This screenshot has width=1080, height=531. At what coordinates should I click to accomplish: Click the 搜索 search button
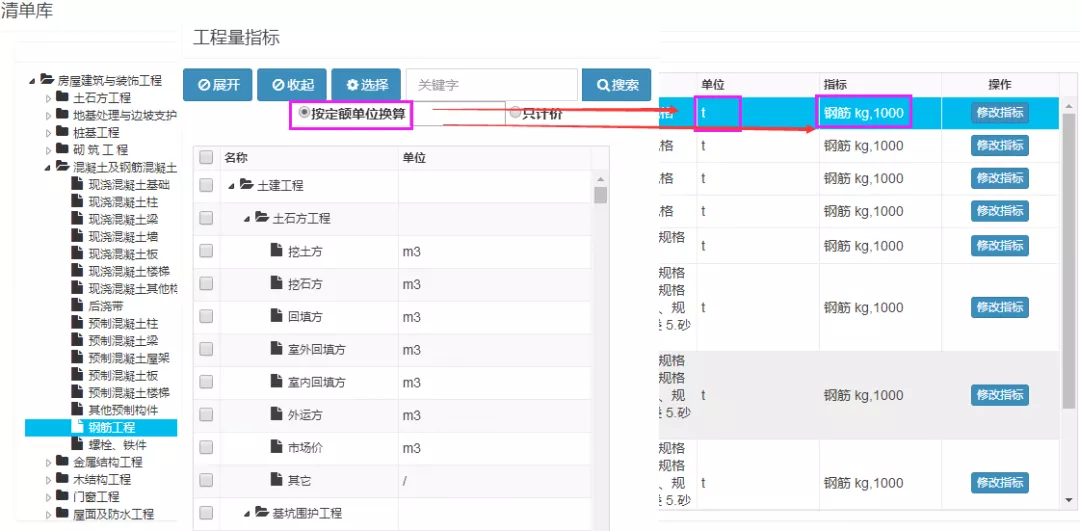(616, 85)
